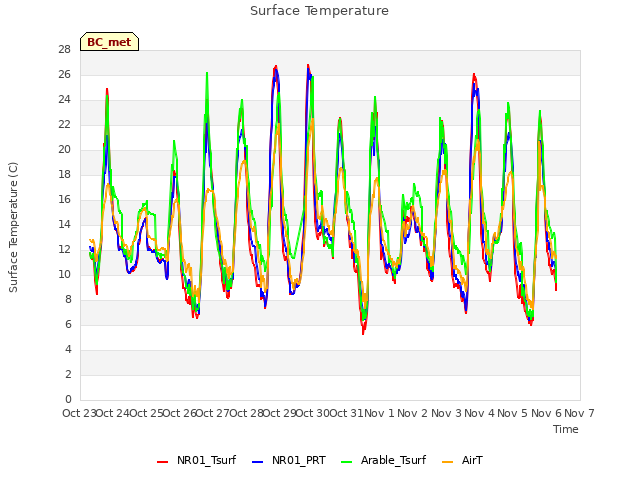Click the 2 y-axis tick label
Screen dimensions: 640x480
tap(68, 374)
